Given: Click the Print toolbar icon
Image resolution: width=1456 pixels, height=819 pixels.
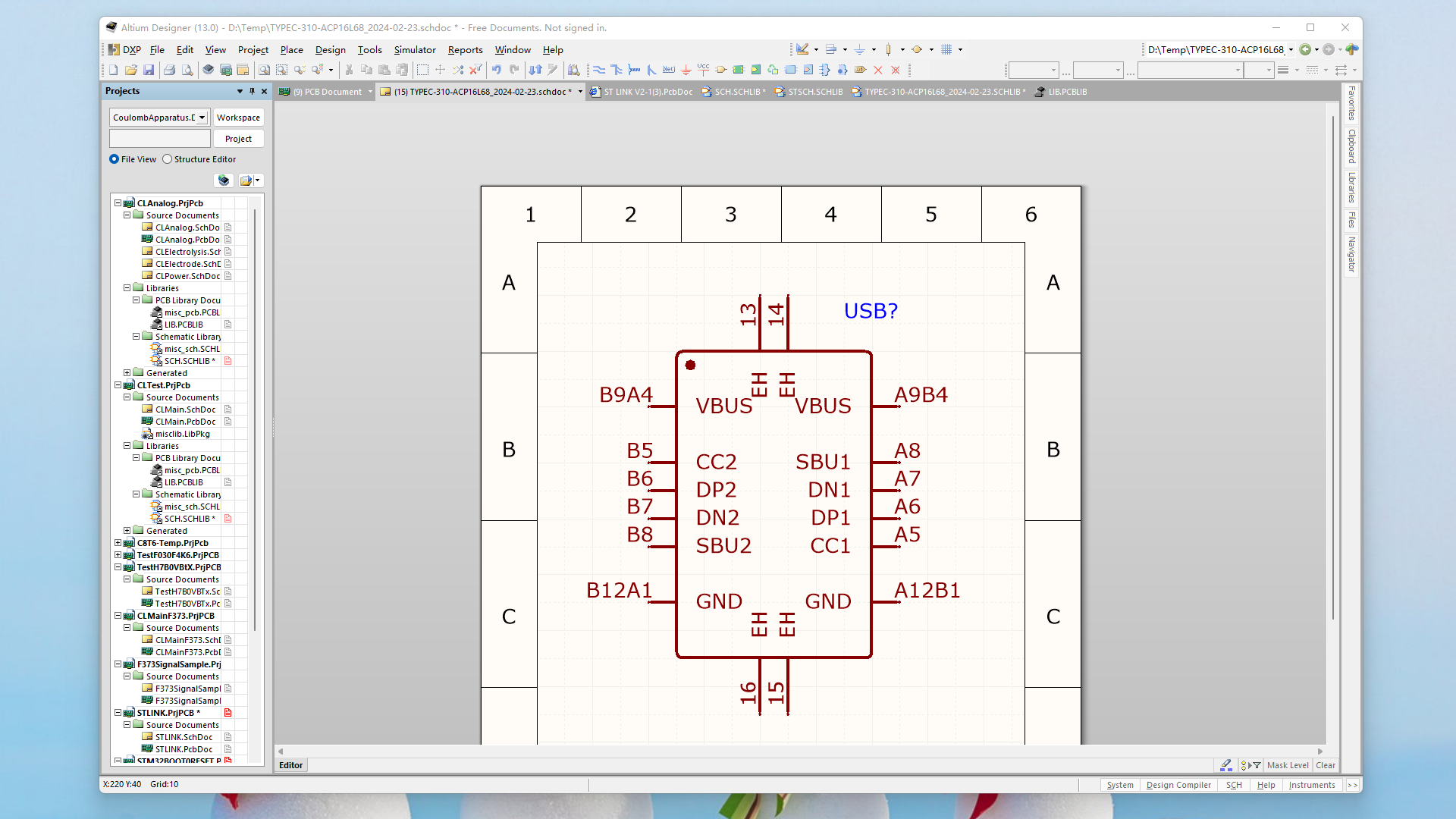Looking at the screenshot, I should click(169, 70).
